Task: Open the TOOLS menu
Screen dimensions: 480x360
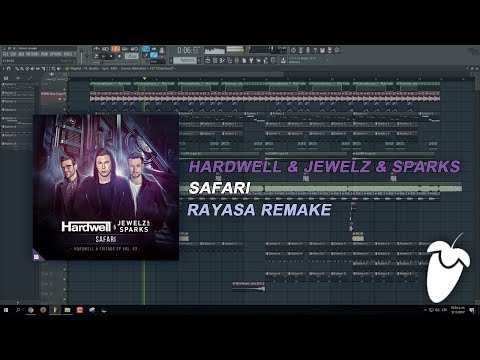Action: tap(68, 54)
